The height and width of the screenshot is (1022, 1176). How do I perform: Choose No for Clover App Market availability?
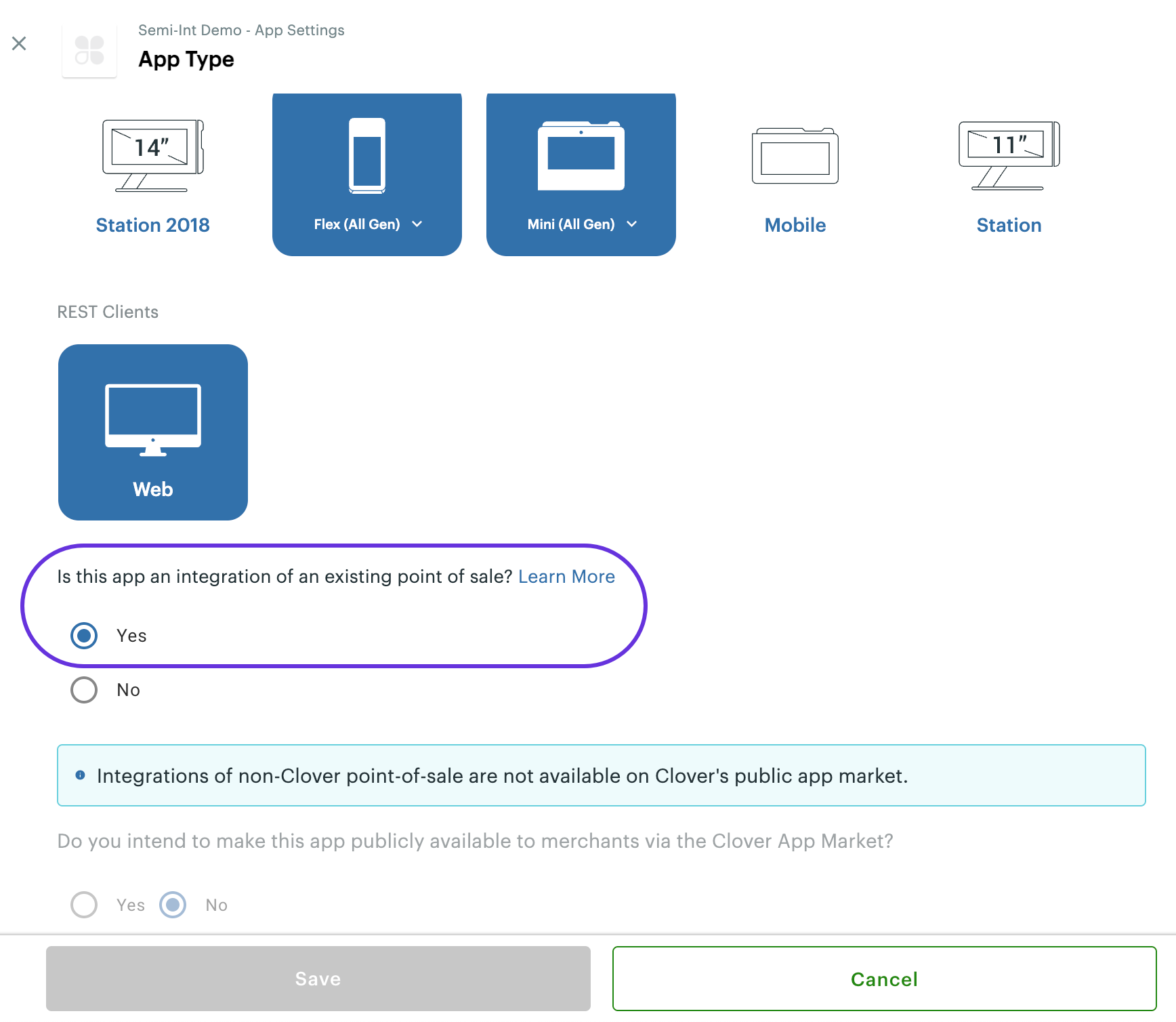click(173, 905)
